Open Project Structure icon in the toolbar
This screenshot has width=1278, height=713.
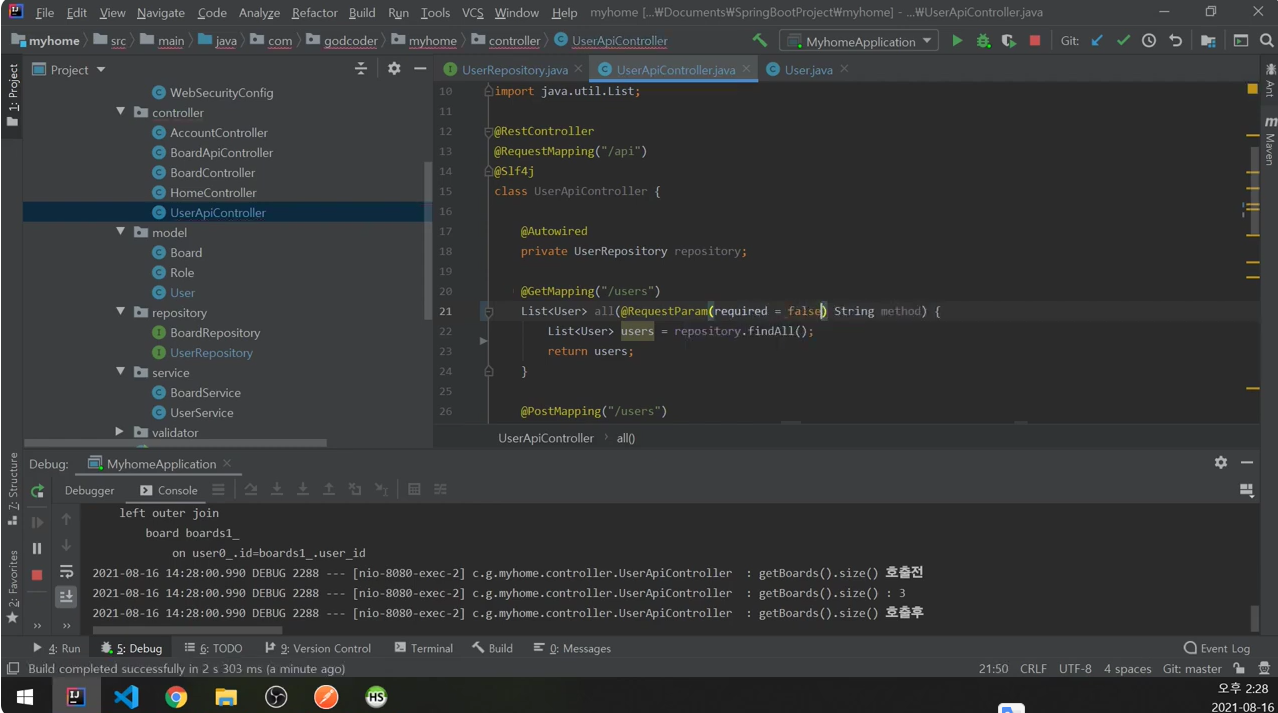point(1208,41)
